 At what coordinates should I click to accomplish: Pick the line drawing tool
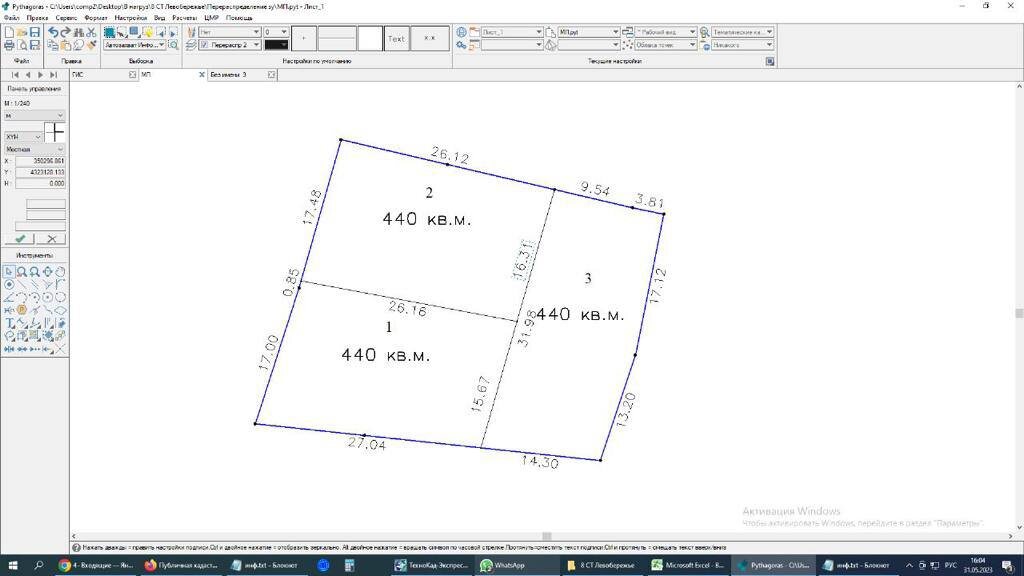[x=22, y=284]
